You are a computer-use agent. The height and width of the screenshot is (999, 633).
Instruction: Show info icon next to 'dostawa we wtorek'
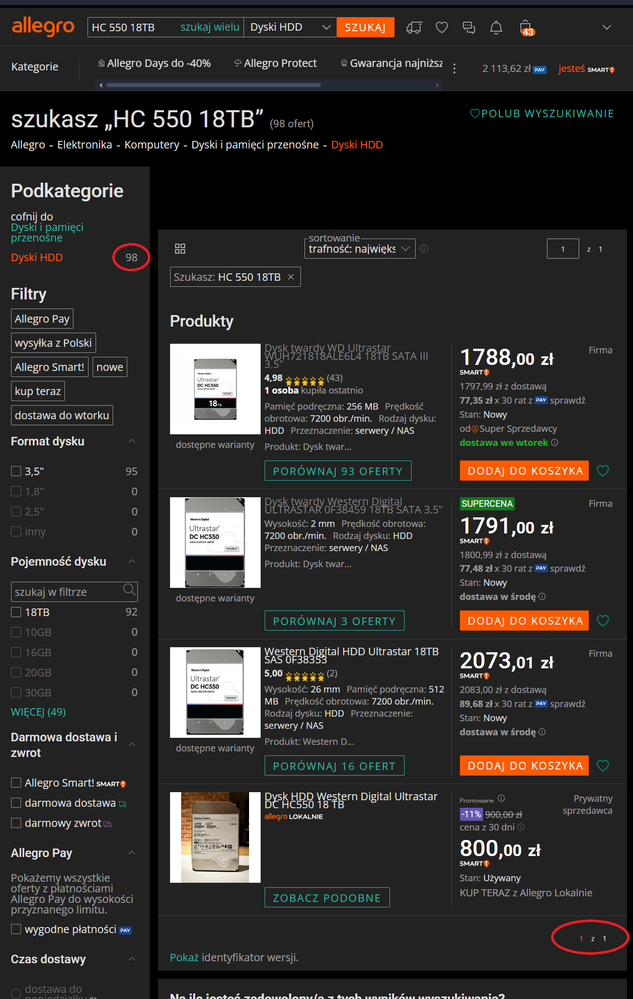(x=555, y=442)
